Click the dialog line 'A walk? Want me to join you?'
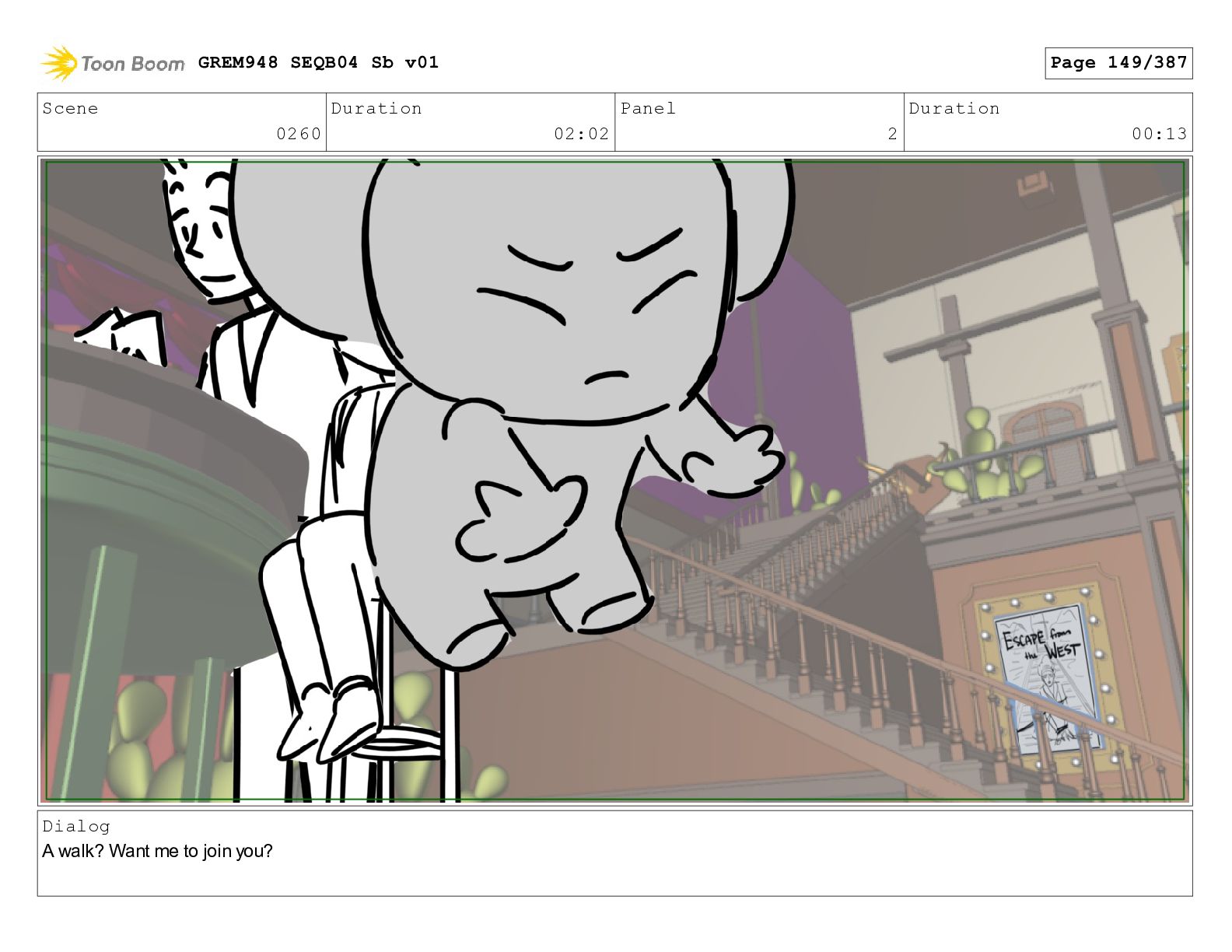 pyautogui.click(x=158, y=851)
